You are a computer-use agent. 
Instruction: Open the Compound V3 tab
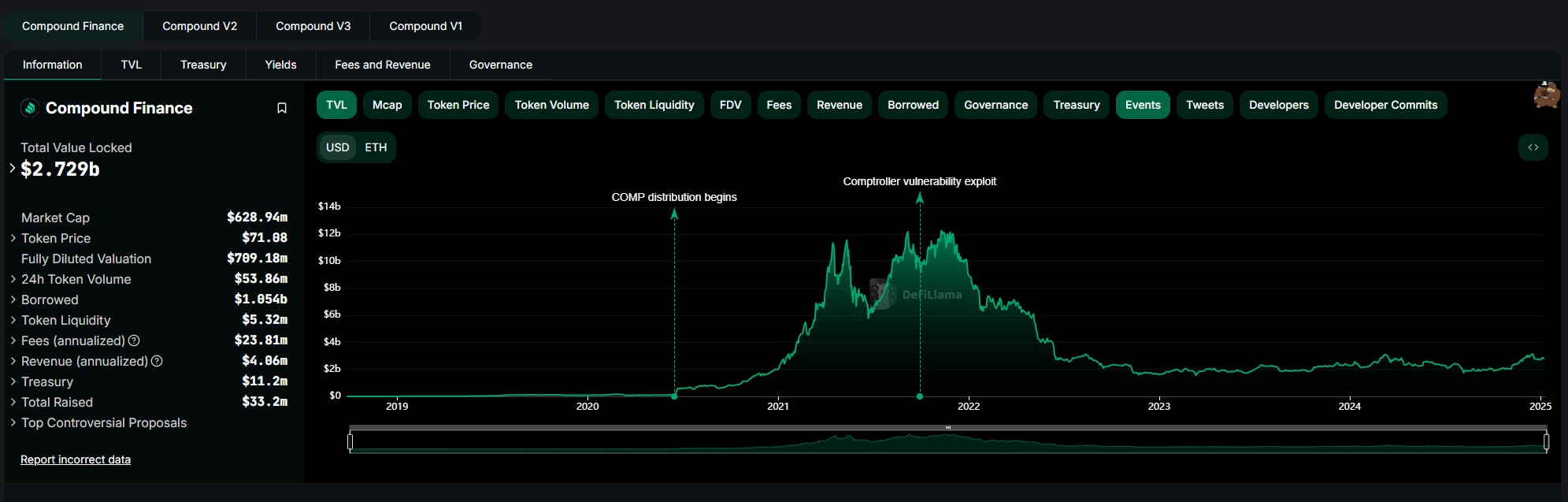tap(313, 26)
